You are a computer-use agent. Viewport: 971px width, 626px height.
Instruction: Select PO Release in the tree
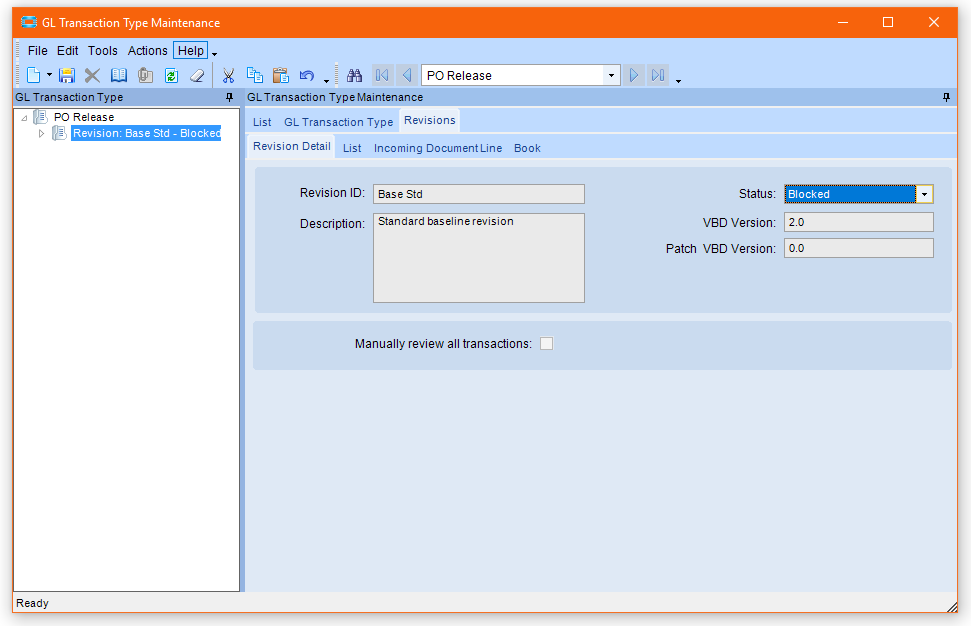tap(84, 117)
